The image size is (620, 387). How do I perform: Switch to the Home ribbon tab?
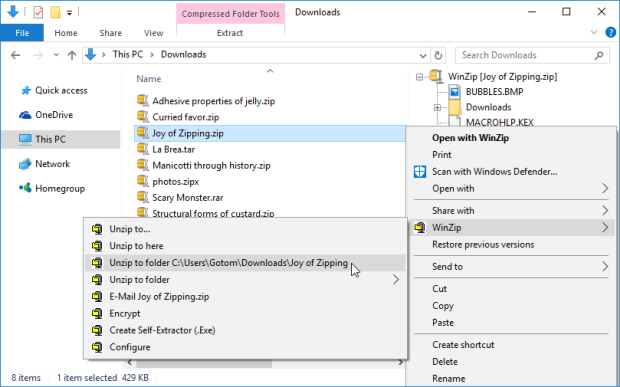[66, 33]
